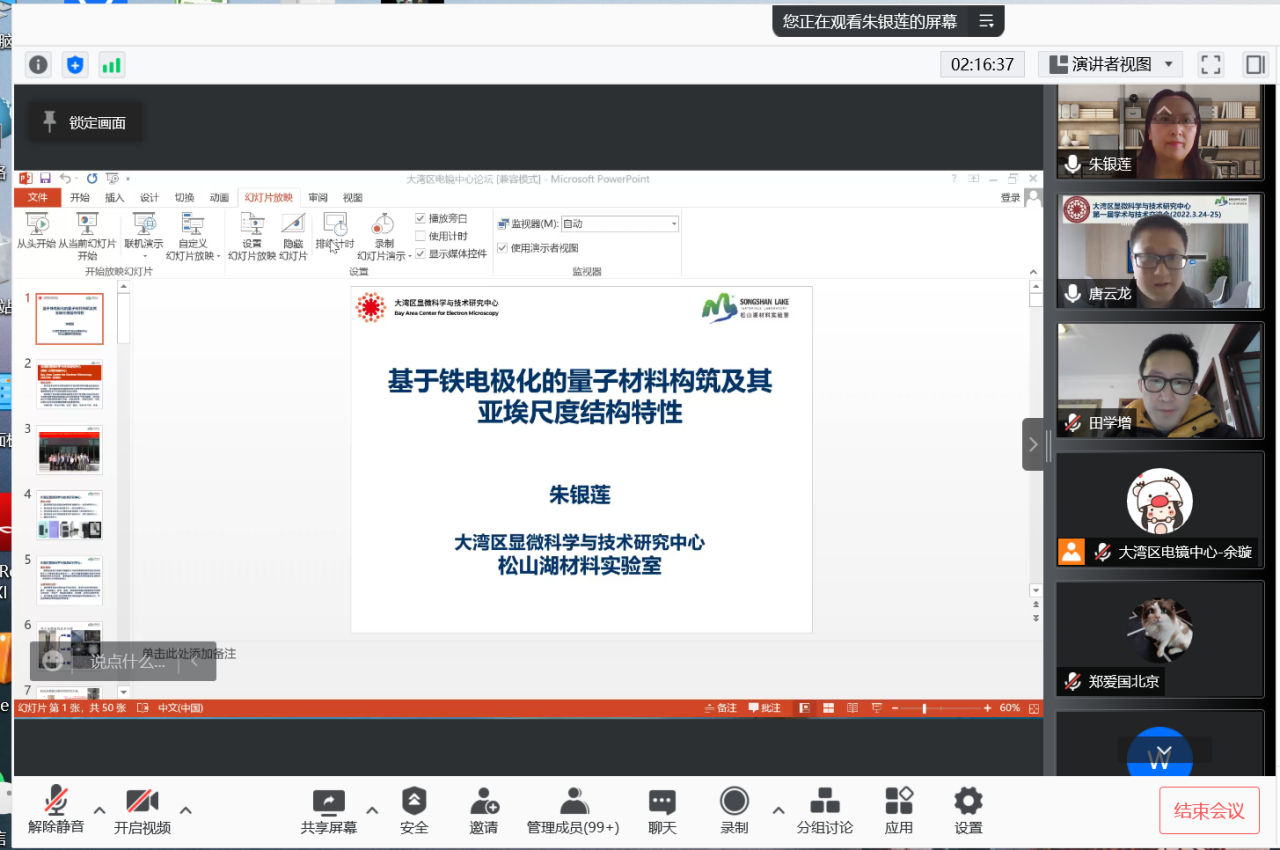Image resolution: width=1280 pixels, height=850 pixels.
Task: Collapse the participant video panel arrow
Action: 1034,444
